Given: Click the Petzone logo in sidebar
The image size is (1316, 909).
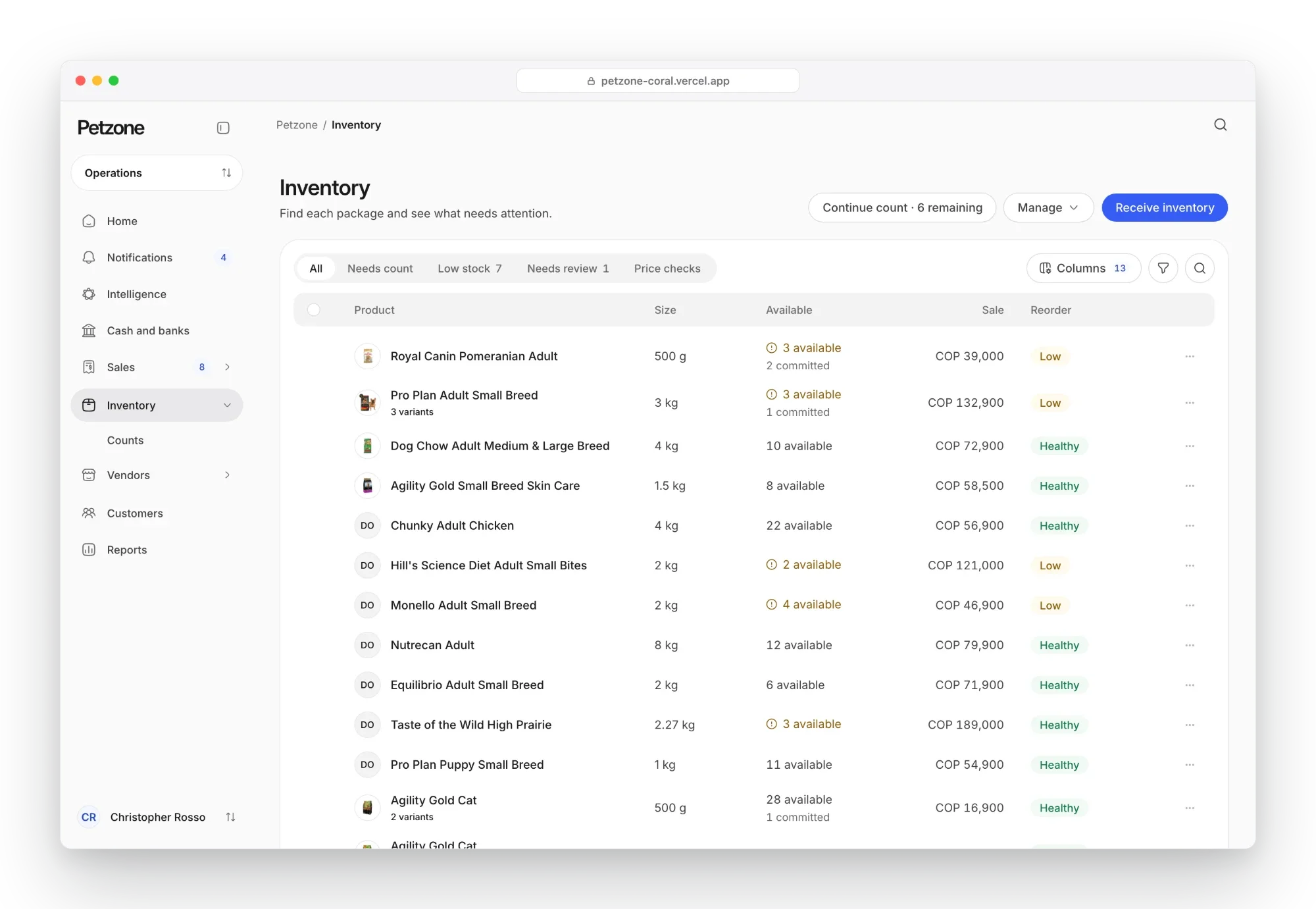Looking at the screenshot, I should click(x=111, y=128).
